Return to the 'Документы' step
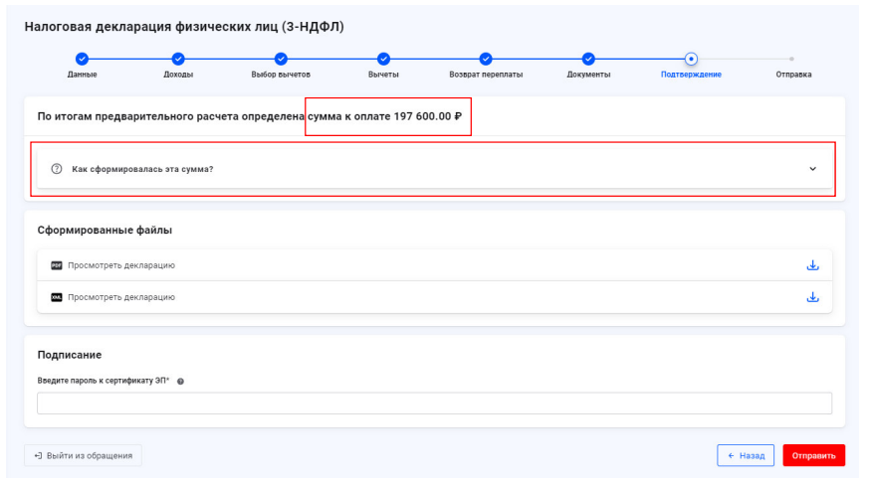871x486 pixels. click(588, 59)
